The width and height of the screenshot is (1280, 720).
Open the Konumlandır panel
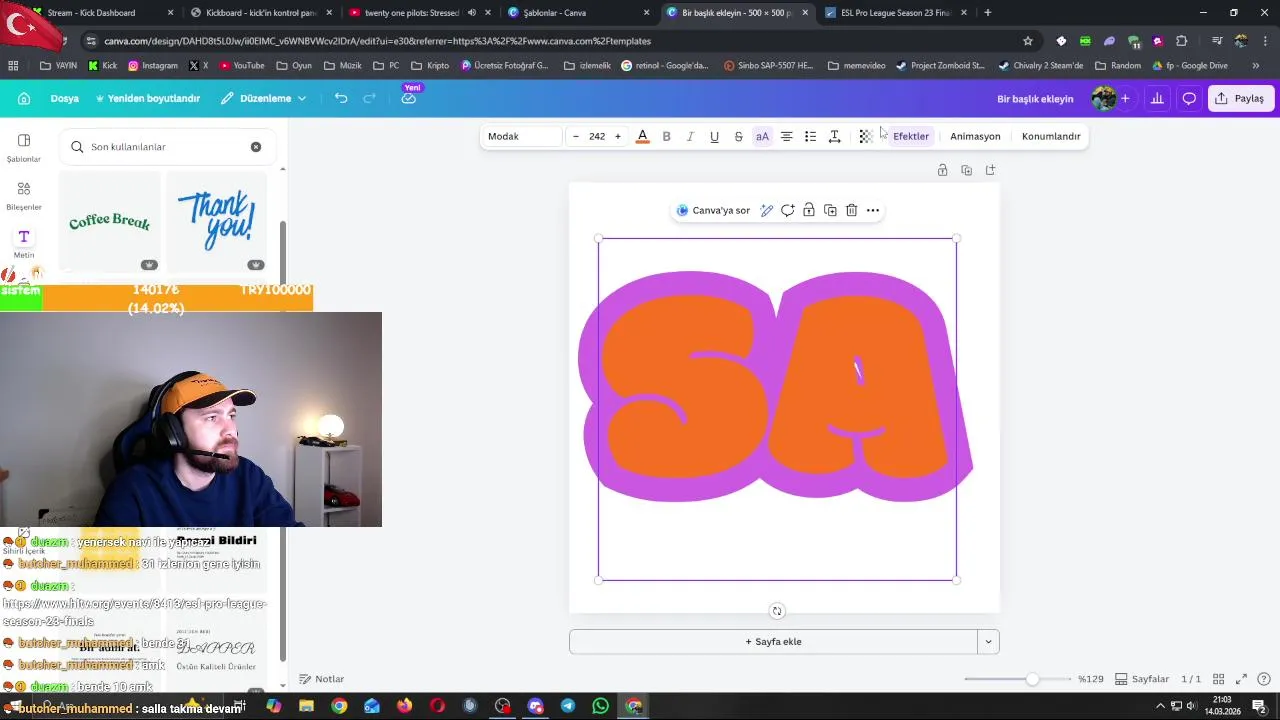tap(1051, 136)
